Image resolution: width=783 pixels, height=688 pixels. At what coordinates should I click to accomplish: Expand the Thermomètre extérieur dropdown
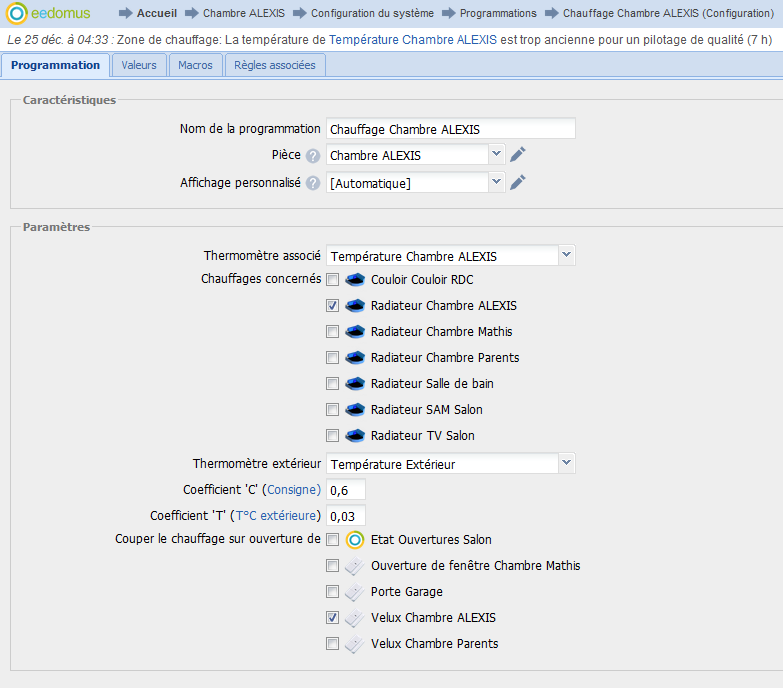tap(567, 463)
